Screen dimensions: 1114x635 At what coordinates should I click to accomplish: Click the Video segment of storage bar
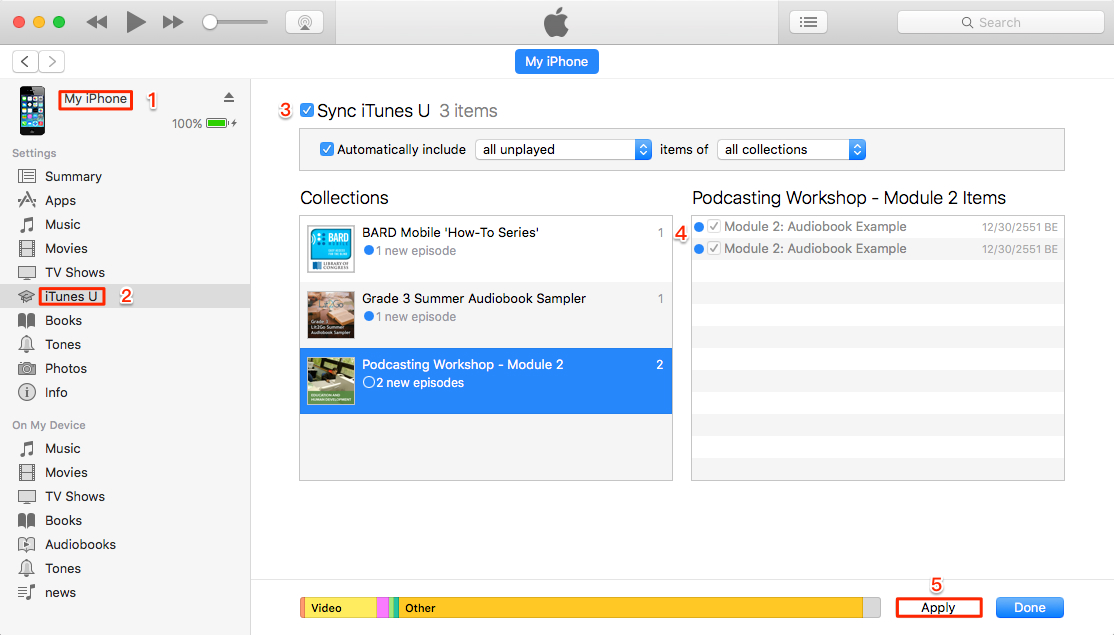(x=340, y=608)
